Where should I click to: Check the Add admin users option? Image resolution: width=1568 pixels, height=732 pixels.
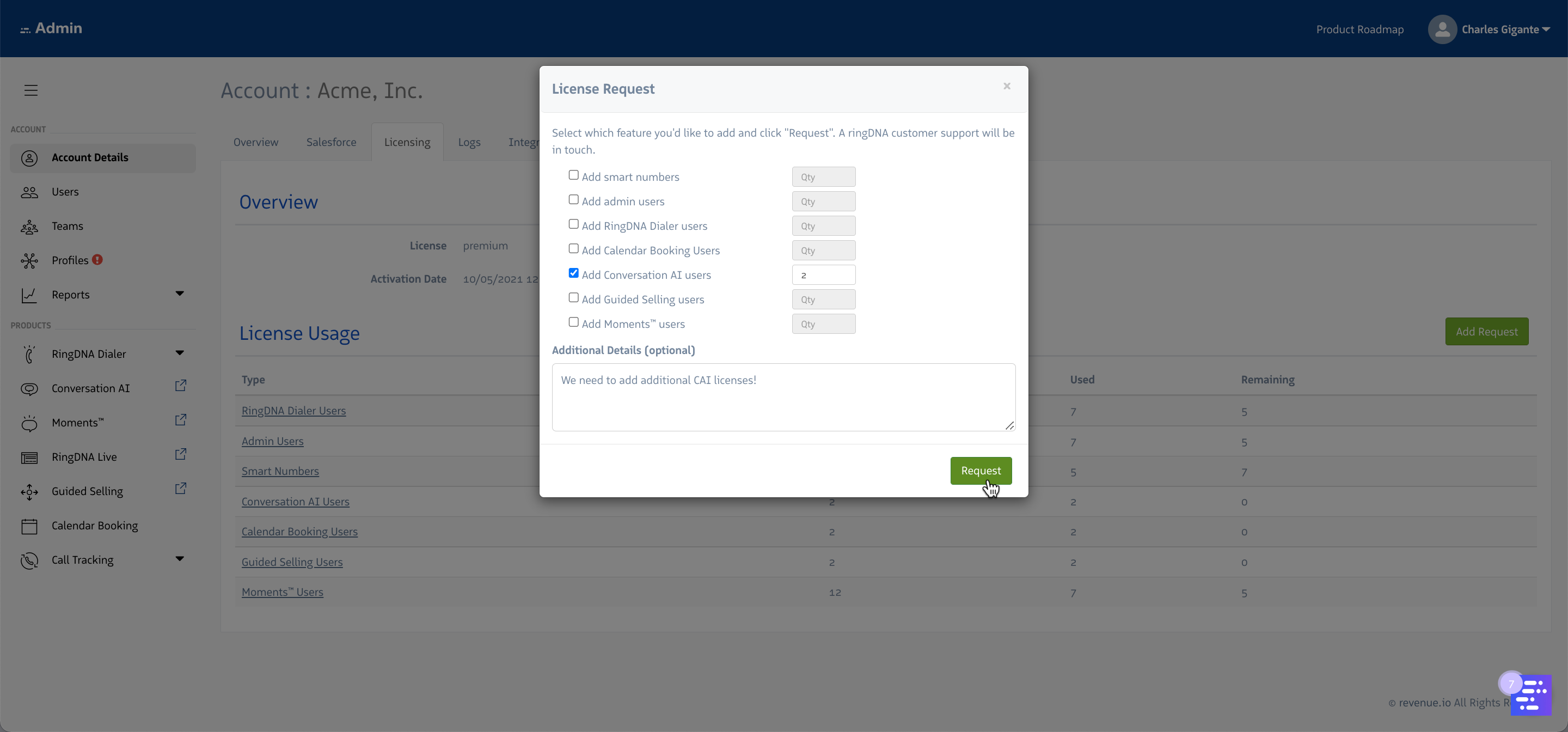point(573,199)
